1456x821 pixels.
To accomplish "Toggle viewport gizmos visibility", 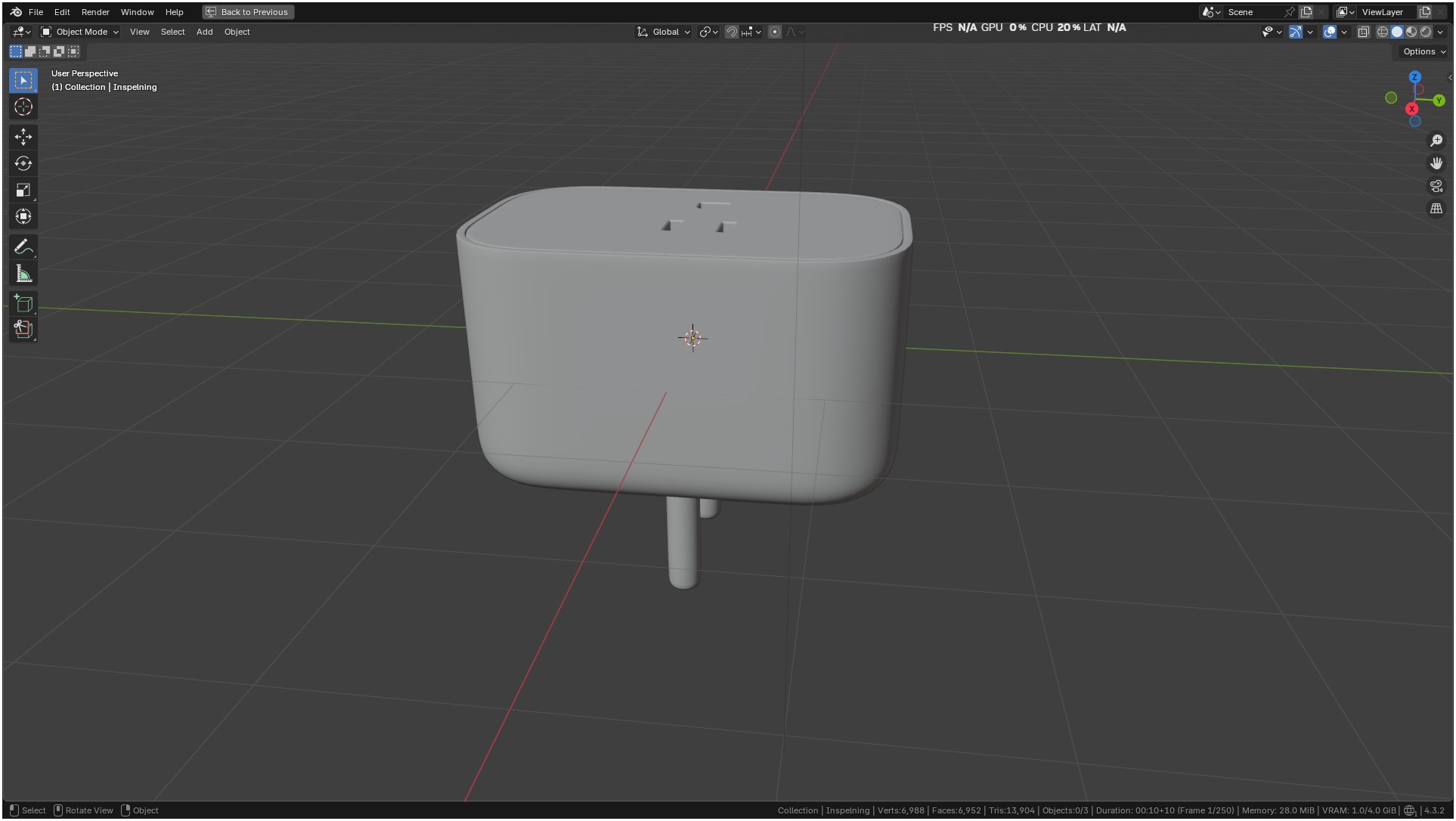I will pyautogui.click(x=1296, y=32).
